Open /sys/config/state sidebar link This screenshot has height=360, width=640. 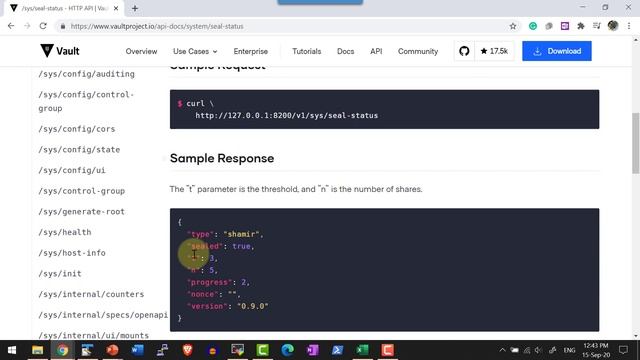tap(79, 150)
